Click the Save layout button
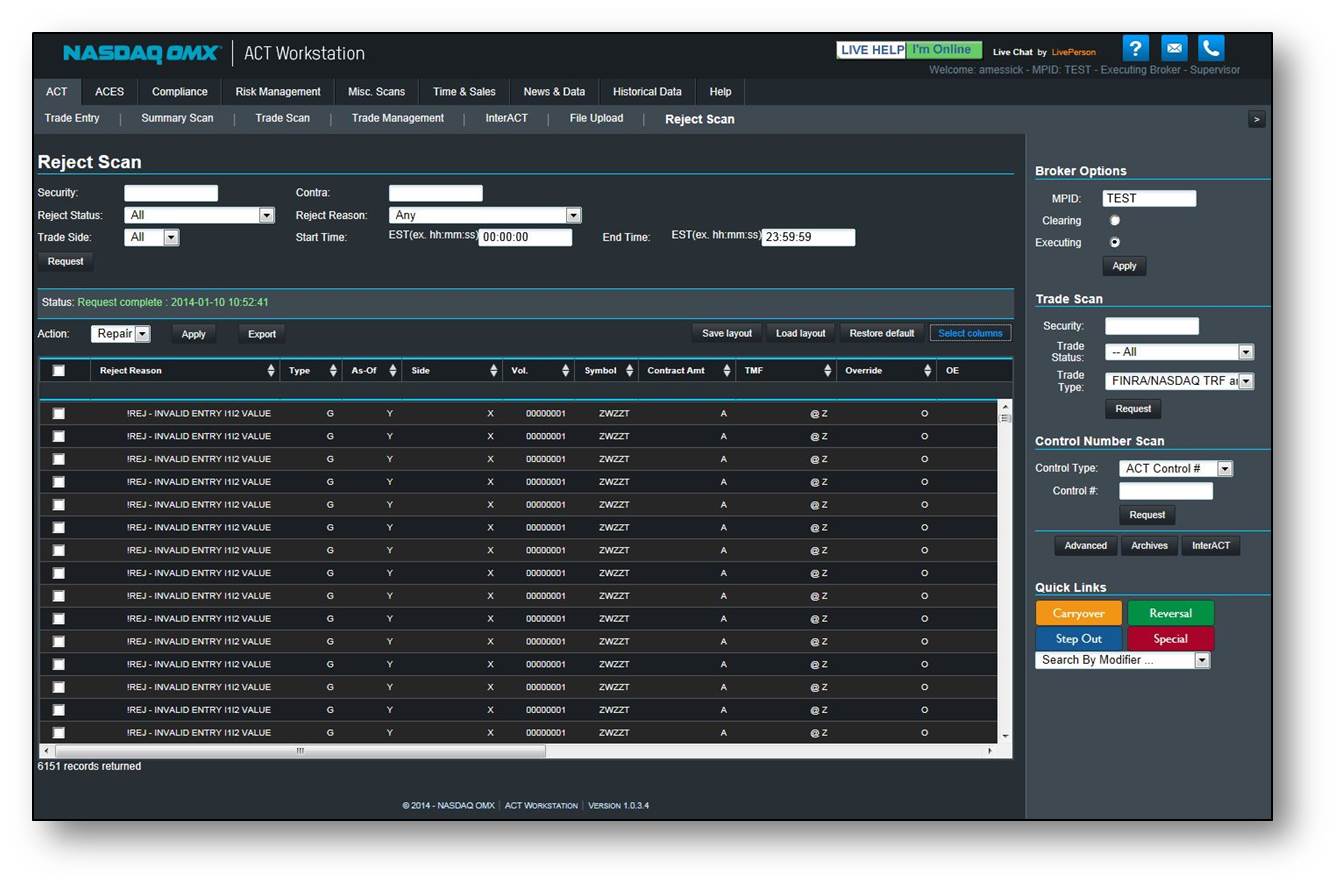Image resolution: width=1338 pixels, height=886 pixels. click(x=727, y=334)
